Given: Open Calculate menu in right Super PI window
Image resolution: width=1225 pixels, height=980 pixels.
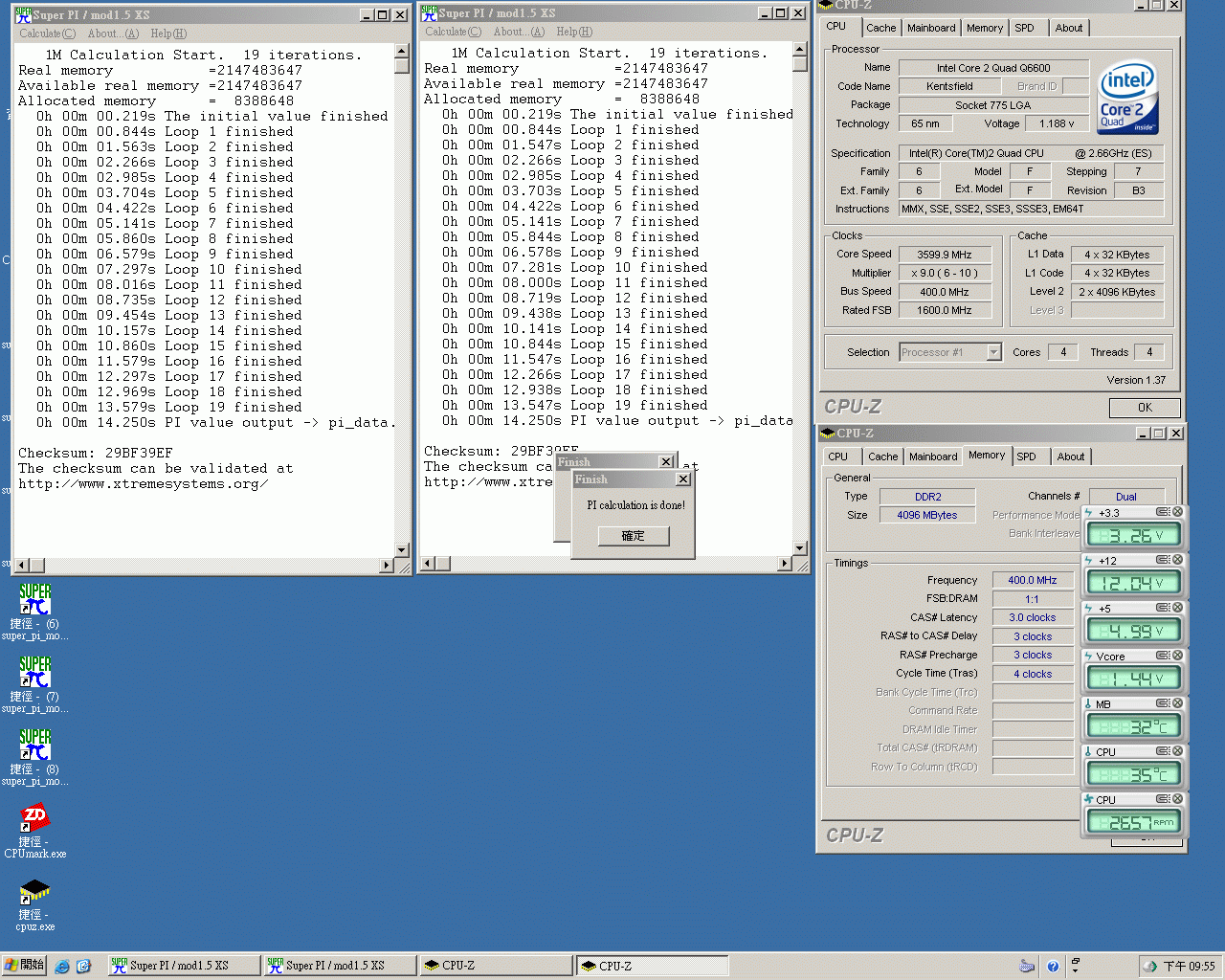Looking at the screenshot, I should [453, 32].
